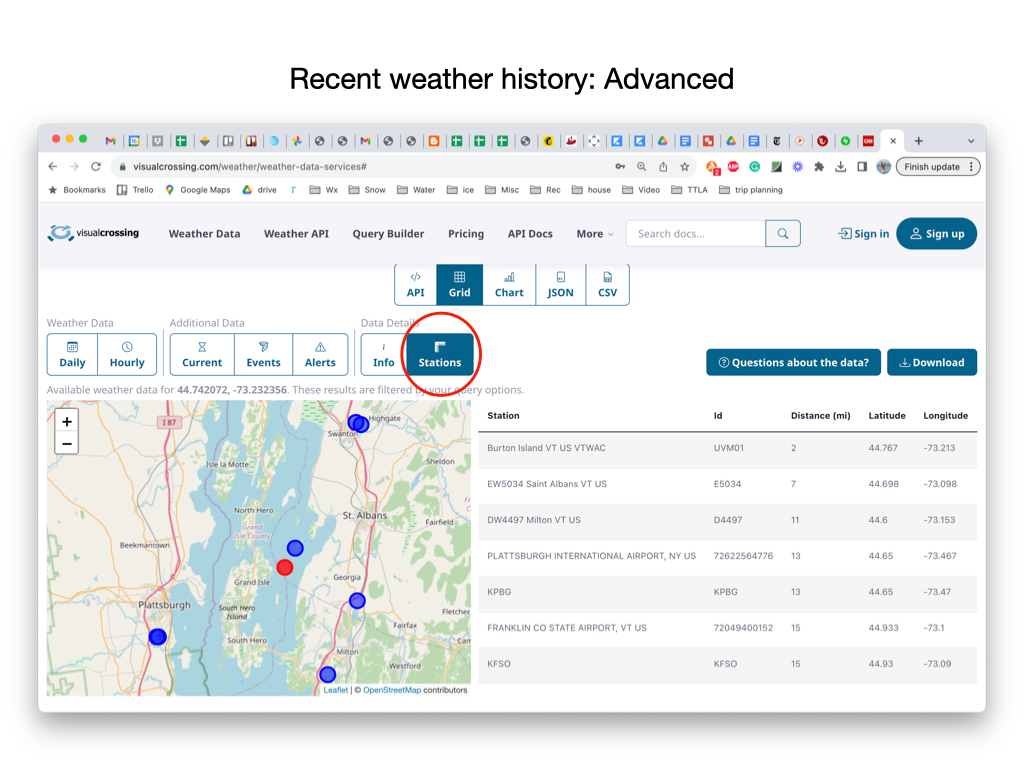The width and height of the screenshot is (1024, 768).
Task: Toggle Hourly weather data
Action: coord(127,354)
